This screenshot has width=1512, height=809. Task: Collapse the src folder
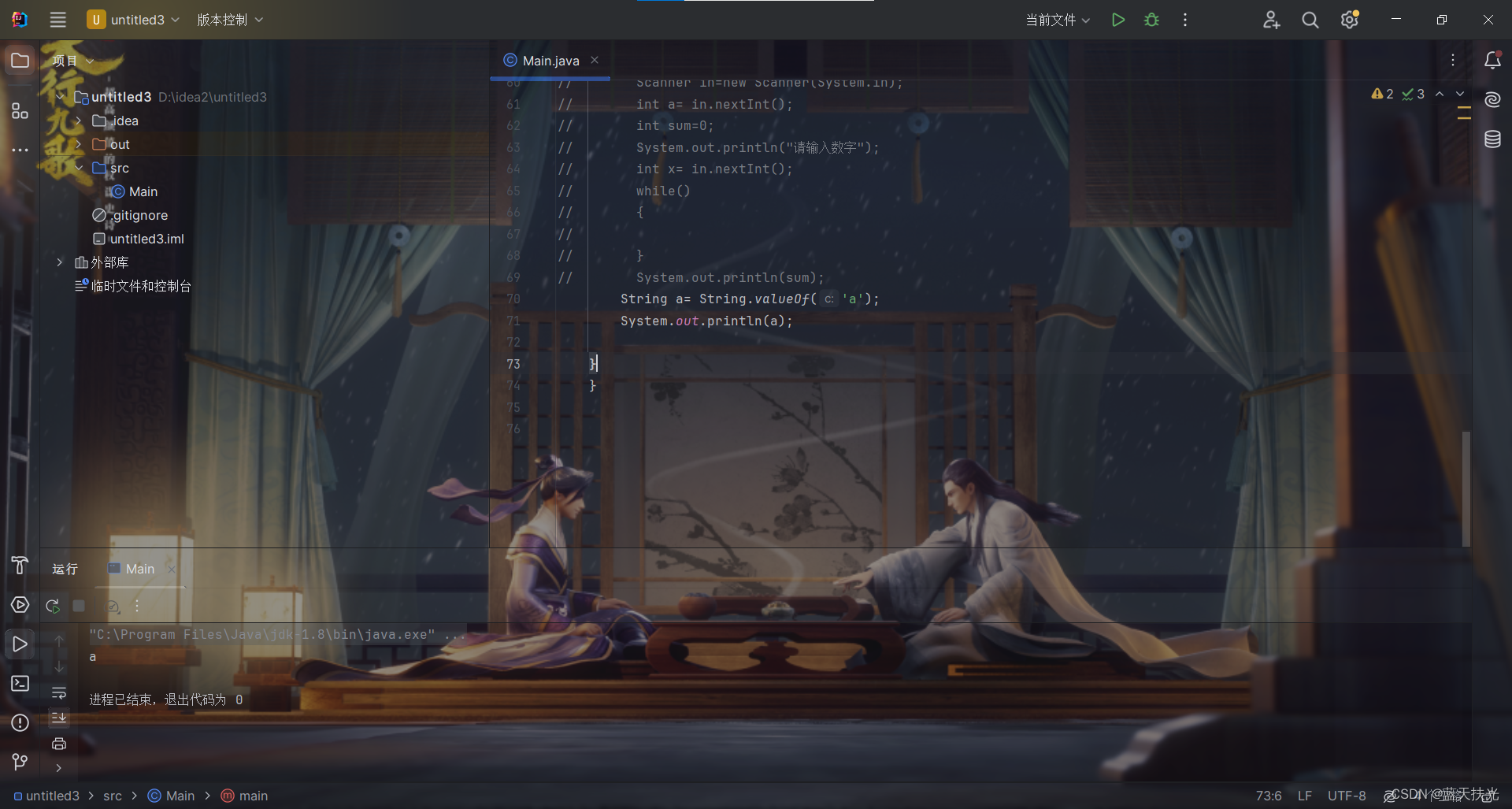78,168
